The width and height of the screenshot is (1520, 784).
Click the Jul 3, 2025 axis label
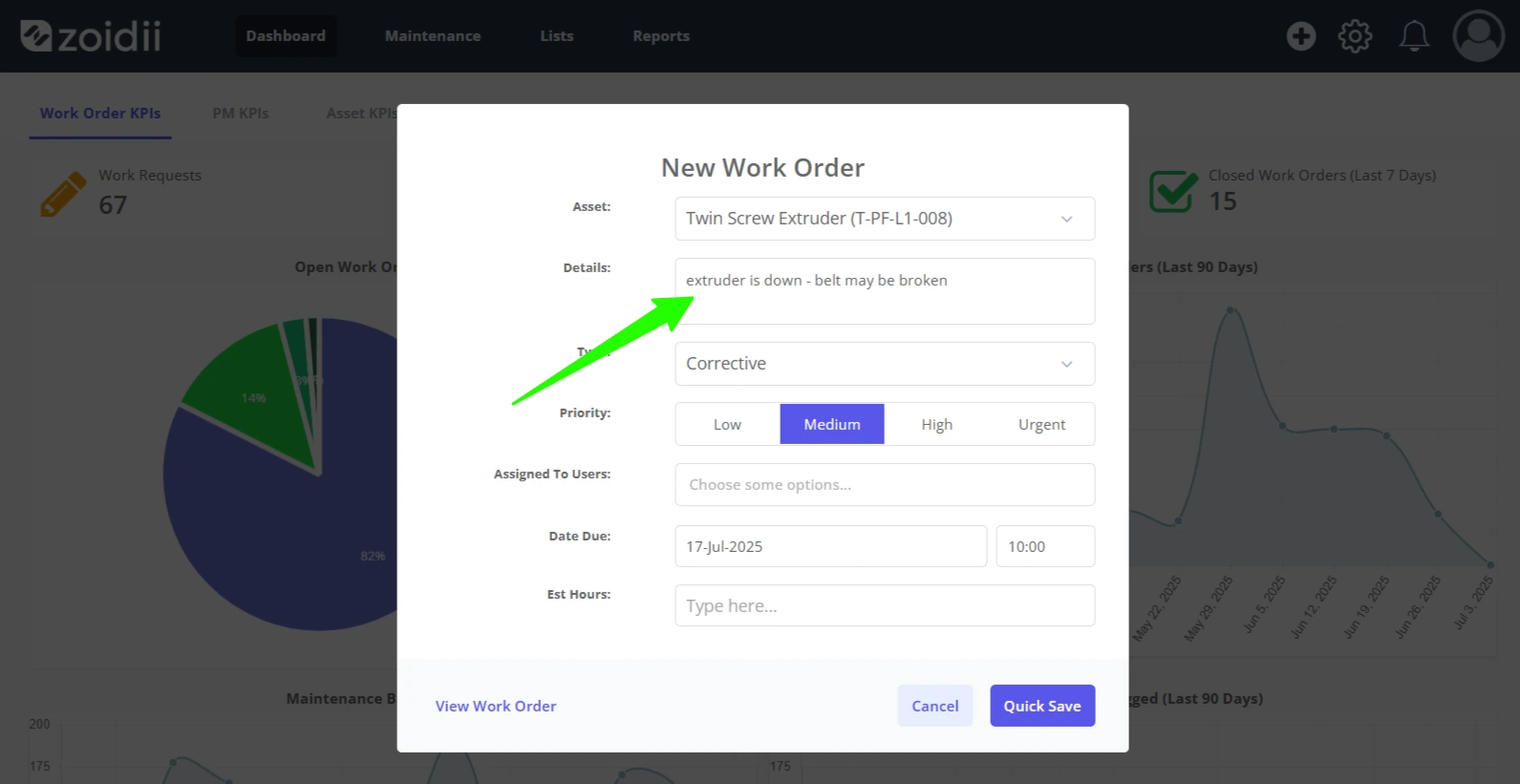pos(1473,603)
